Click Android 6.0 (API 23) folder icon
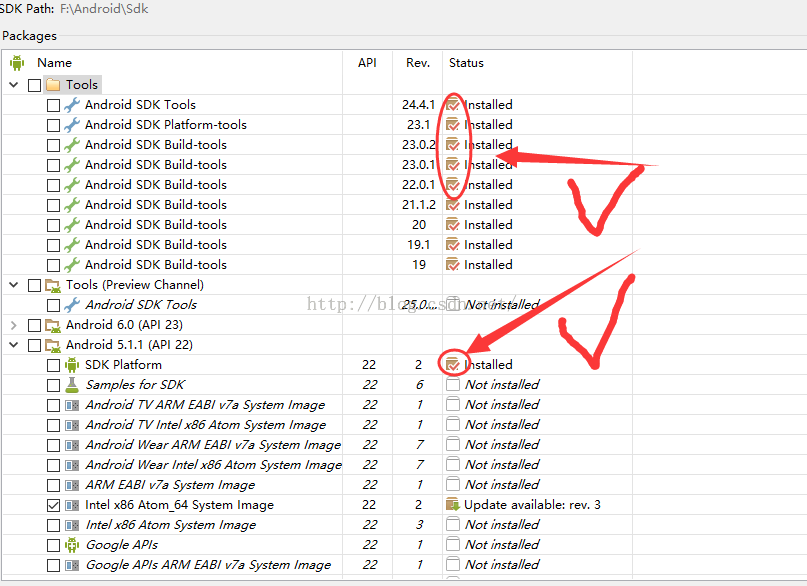Viewport: 807px width, 586px height. click(x=53, y=325)
